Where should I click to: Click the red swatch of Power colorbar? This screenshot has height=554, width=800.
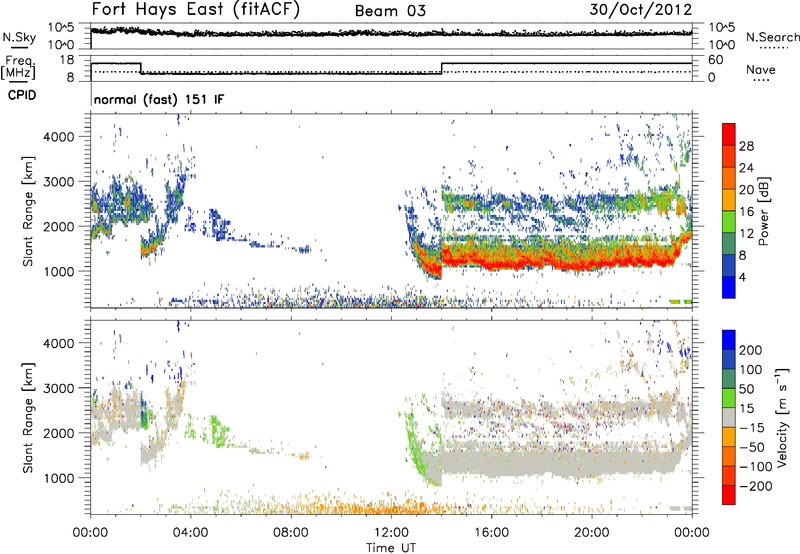click(729, 135)
